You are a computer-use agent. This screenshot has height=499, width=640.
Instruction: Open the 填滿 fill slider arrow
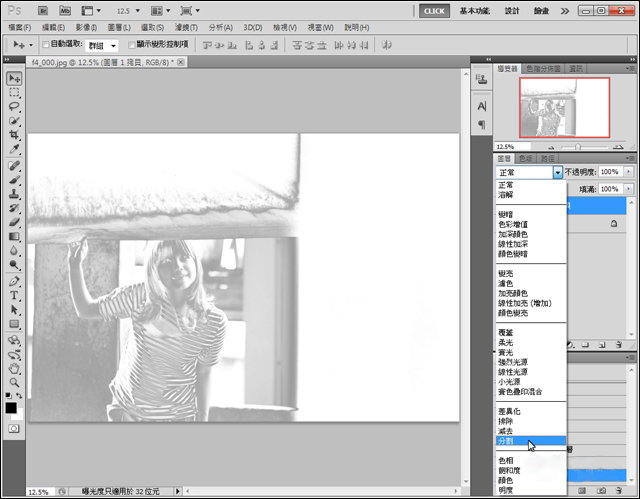629,189
